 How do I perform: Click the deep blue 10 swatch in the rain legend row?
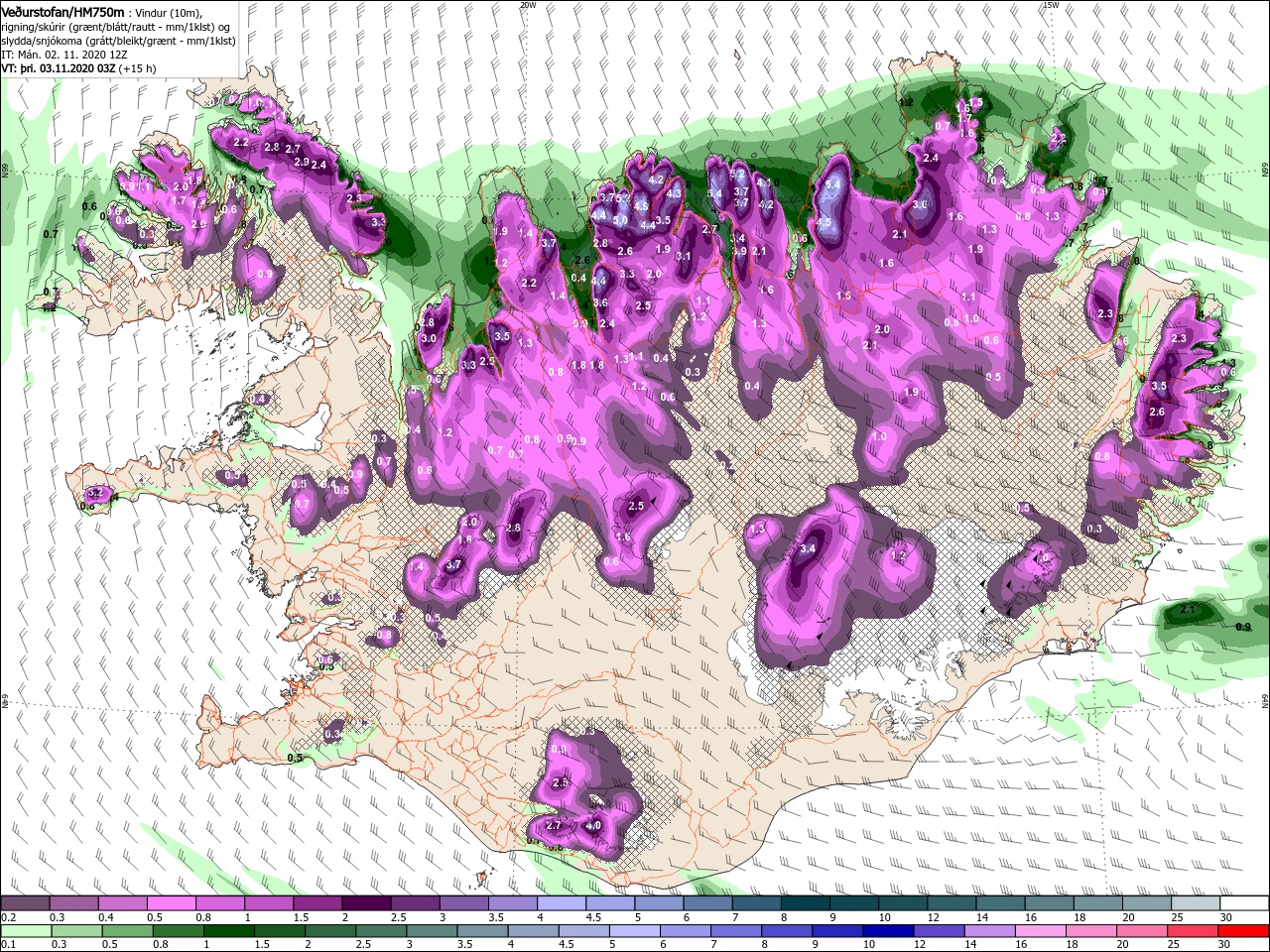[x=889, y=931]
